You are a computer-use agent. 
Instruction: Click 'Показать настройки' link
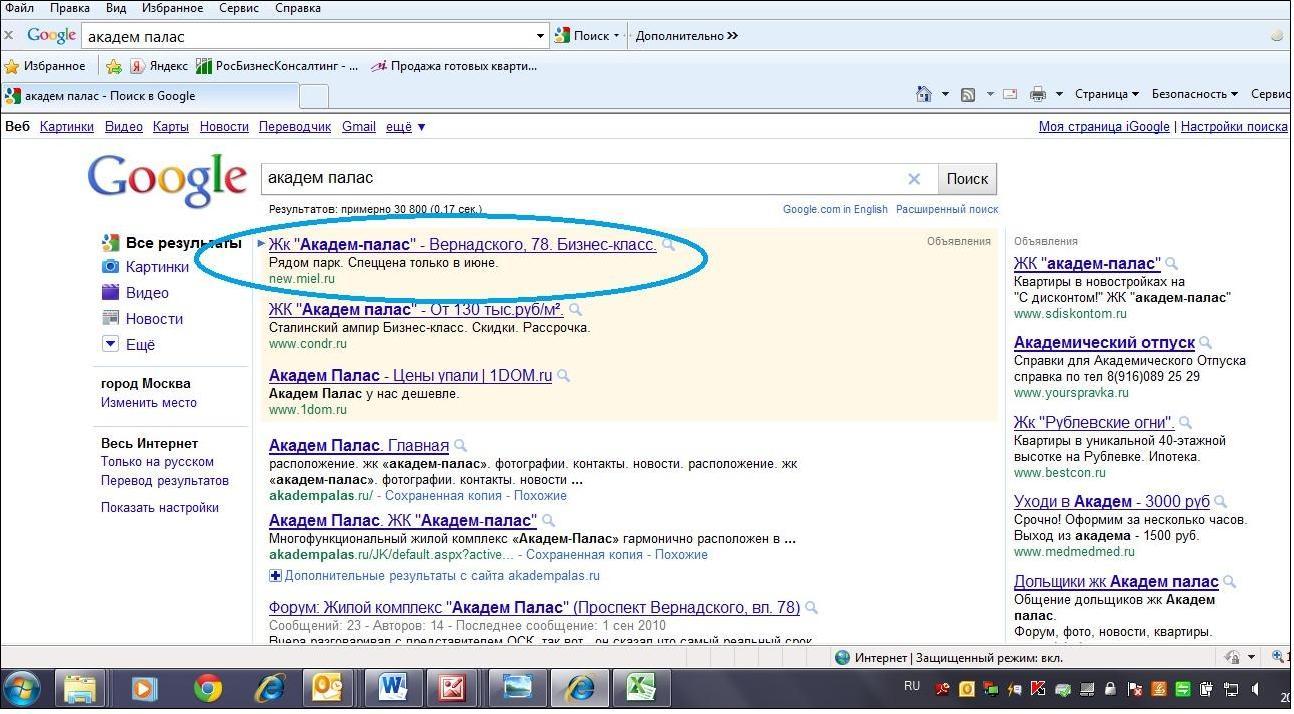[x=160, y=507]
